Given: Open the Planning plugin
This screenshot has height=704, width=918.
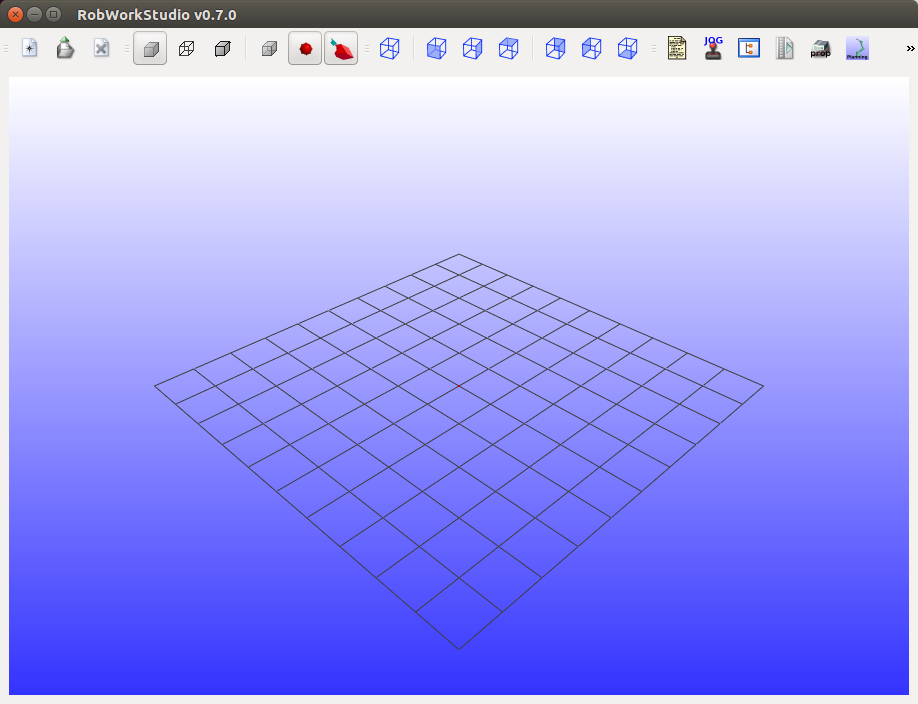Looking at the screenshot, I should click(858, 47).
